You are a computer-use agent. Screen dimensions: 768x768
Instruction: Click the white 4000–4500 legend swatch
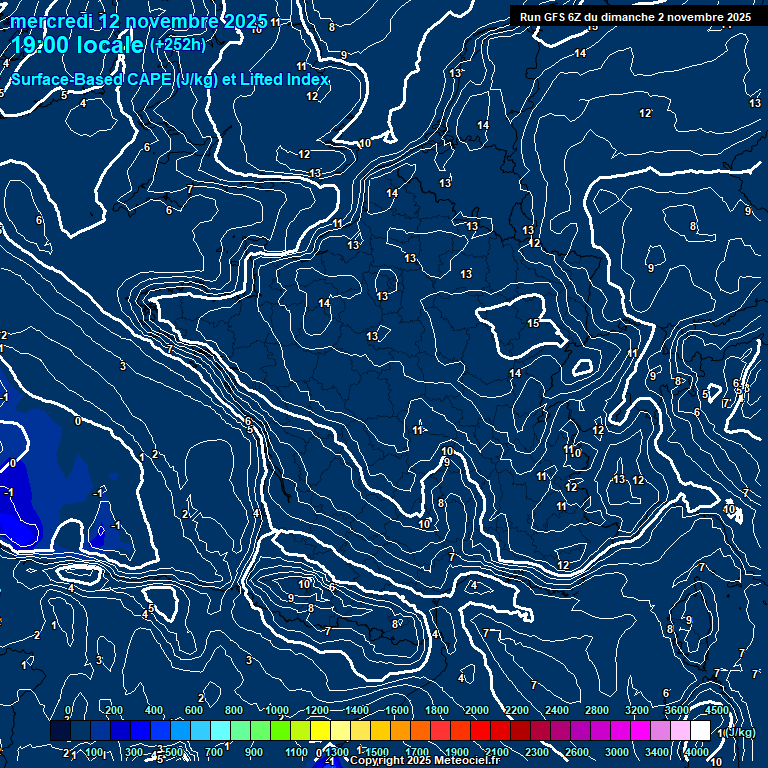[x=700, y=730]
